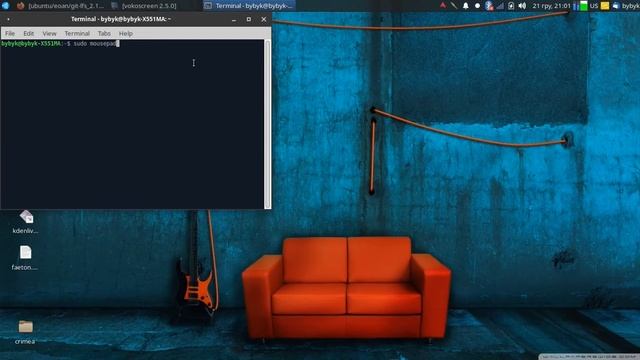
Task: Open the notifications bell in the tray
Action: point(466,6)
